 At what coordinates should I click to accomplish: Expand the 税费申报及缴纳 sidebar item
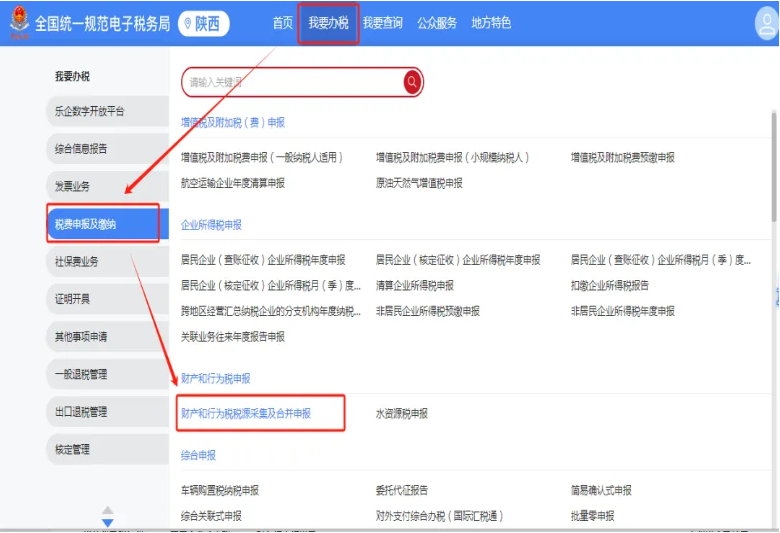click(x=102, y=224)
